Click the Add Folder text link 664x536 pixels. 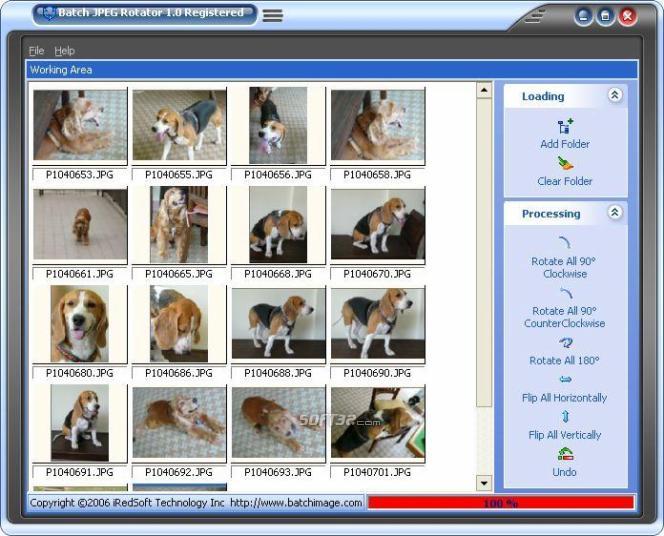pyautogui.click(x=565, y=144)
